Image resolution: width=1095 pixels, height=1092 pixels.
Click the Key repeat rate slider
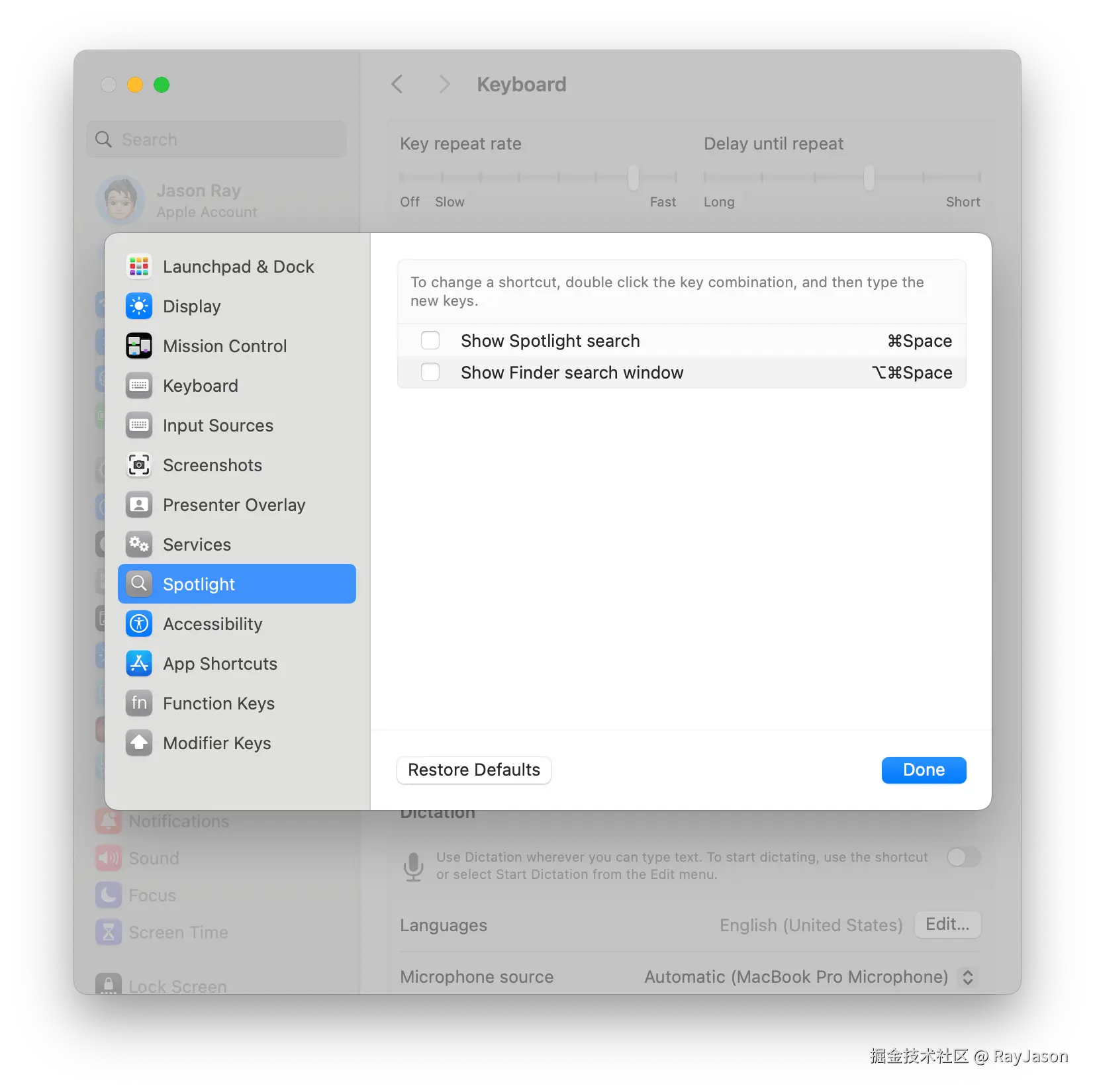538,177
